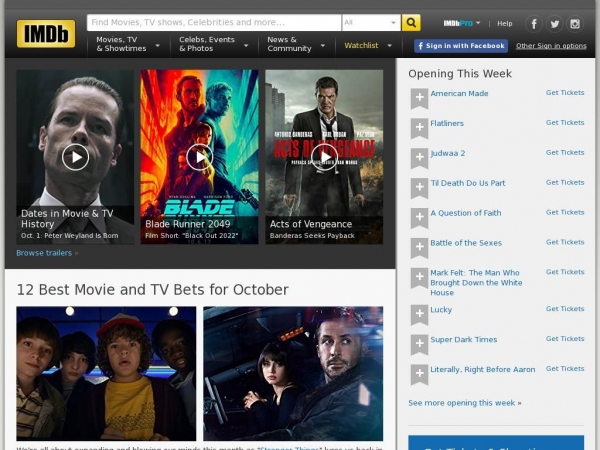Open the Watchlist menu

click(x=361, y=46)
